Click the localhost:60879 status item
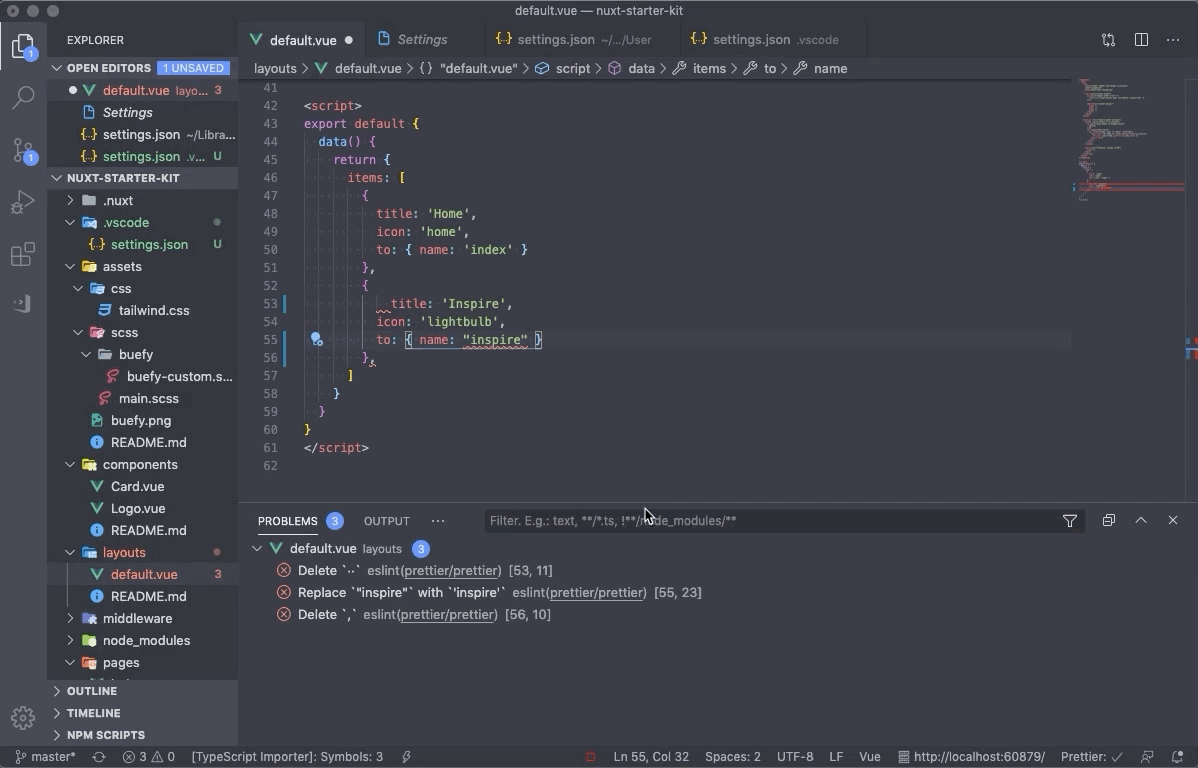Screen dimensions: 1198x768 pyautogui.click(x=971, y=757)
